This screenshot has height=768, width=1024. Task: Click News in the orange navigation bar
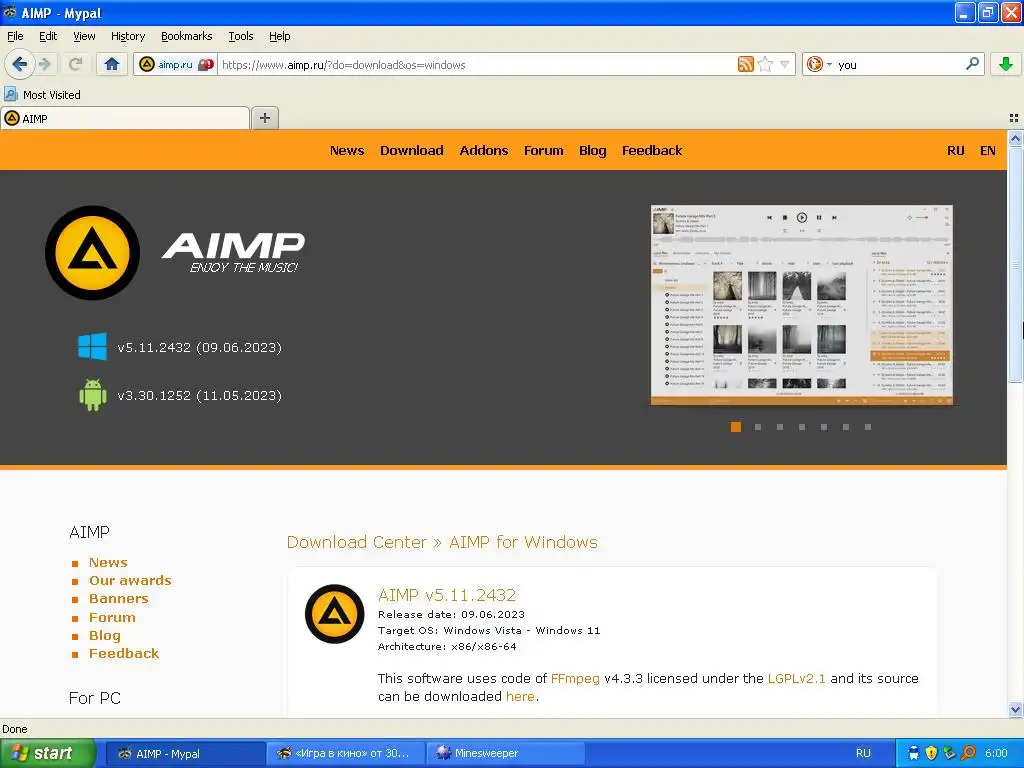347,150
